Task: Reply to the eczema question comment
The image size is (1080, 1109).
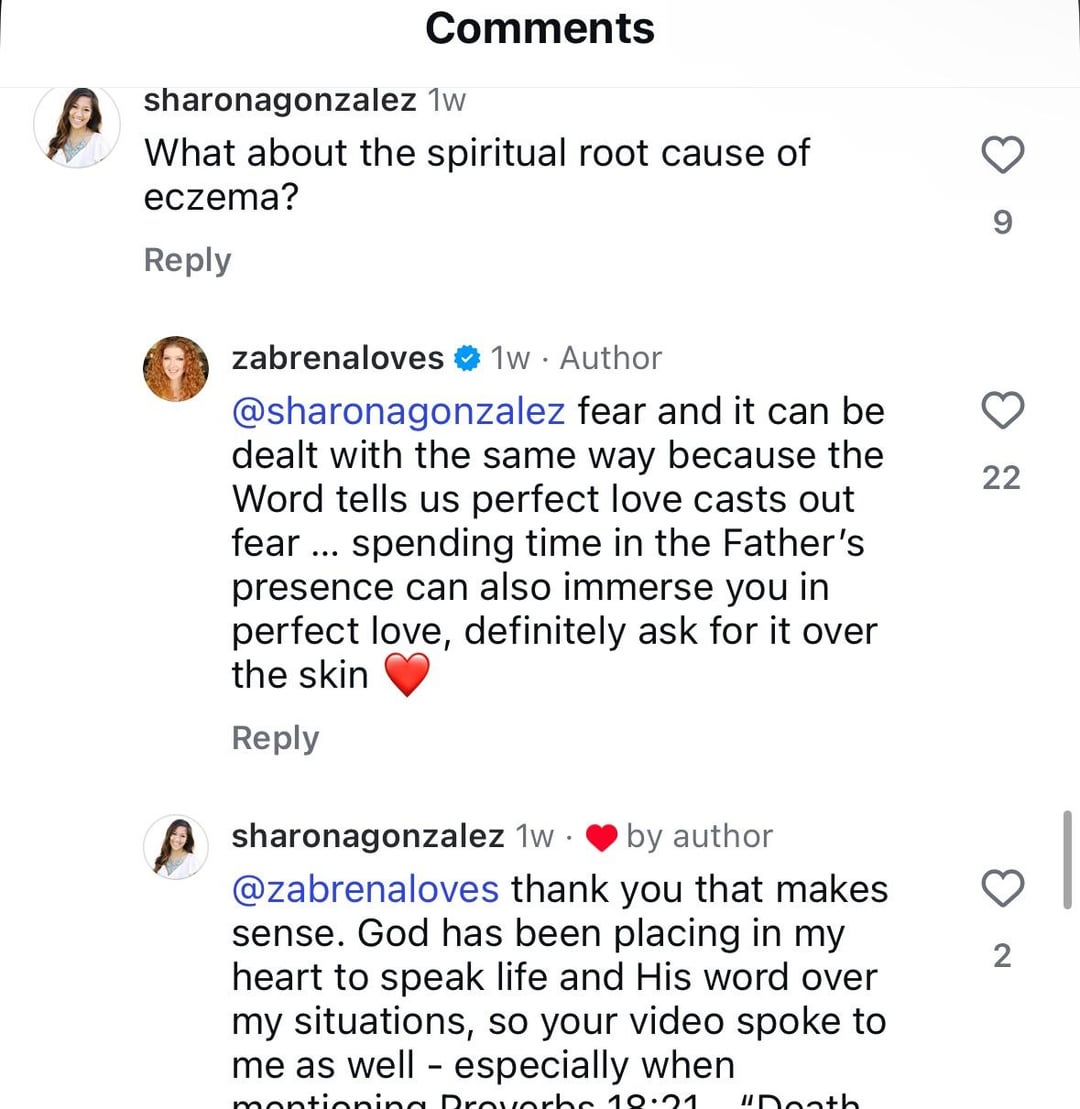Action: pos(187,260)
